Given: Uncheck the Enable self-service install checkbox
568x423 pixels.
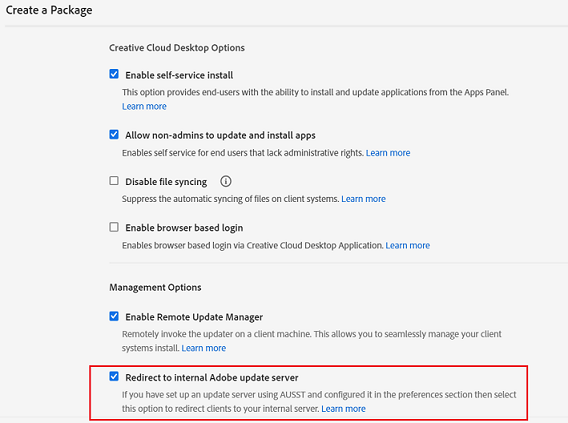Looking at the screenshot, I should (114, 74).
